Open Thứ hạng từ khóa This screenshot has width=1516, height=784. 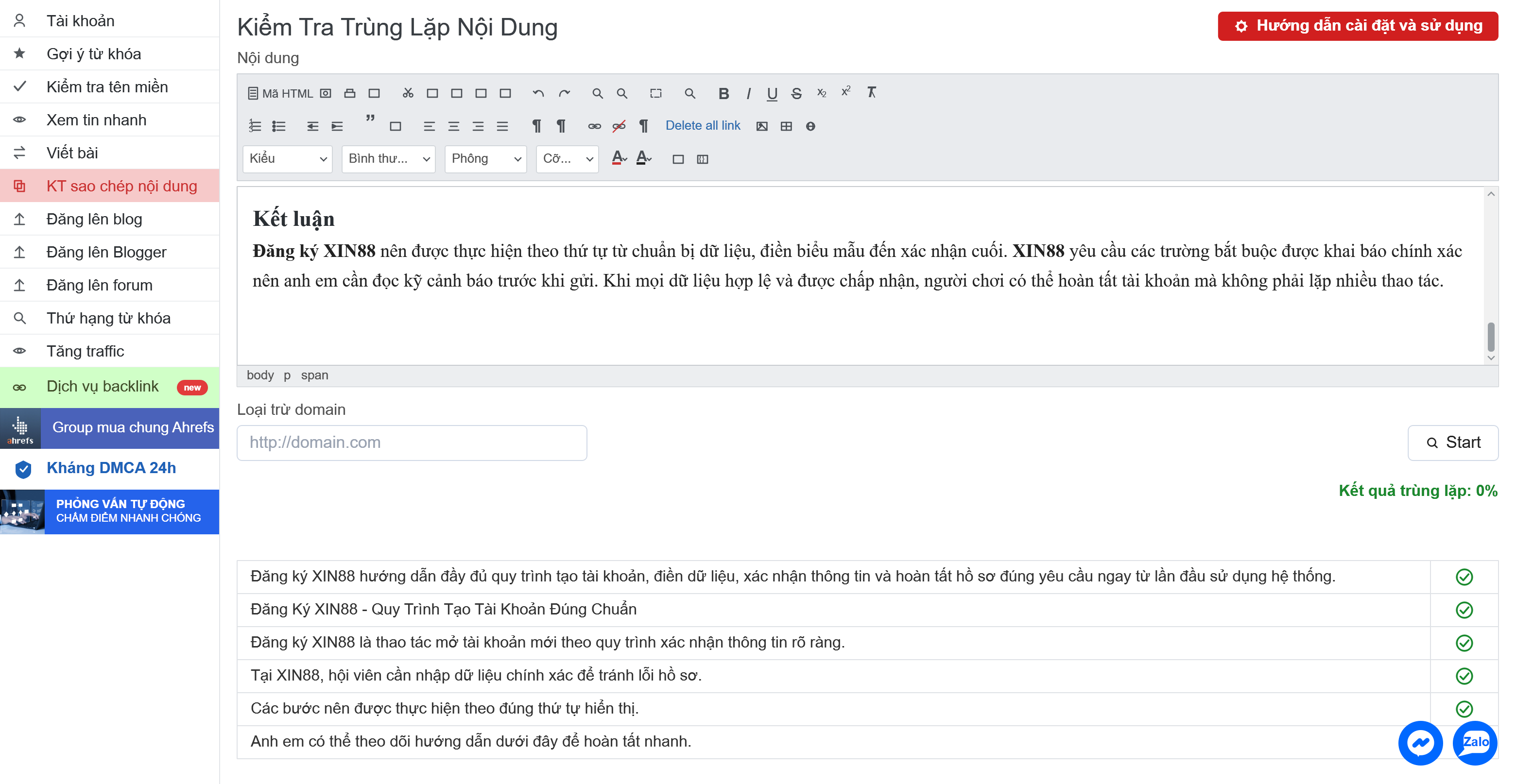pyautogui.click(x=109, y=318)
